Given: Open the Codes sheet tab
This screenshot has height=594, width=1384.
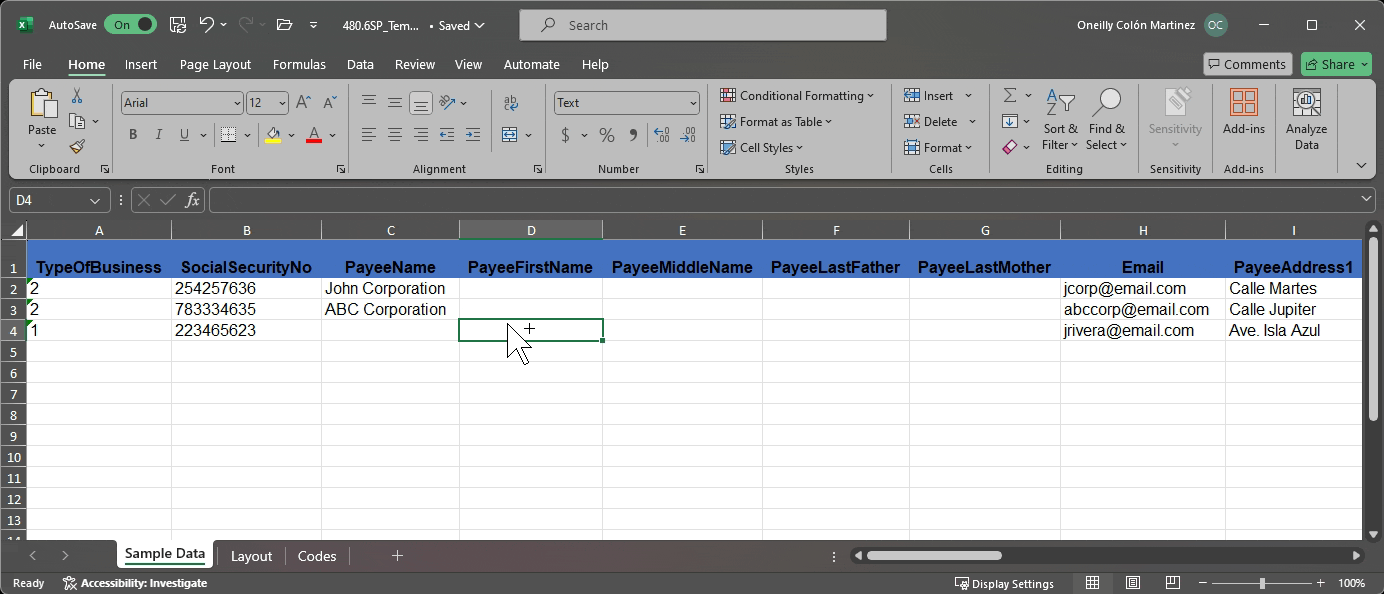Looking at the screenshot, I should click(317, 556).
